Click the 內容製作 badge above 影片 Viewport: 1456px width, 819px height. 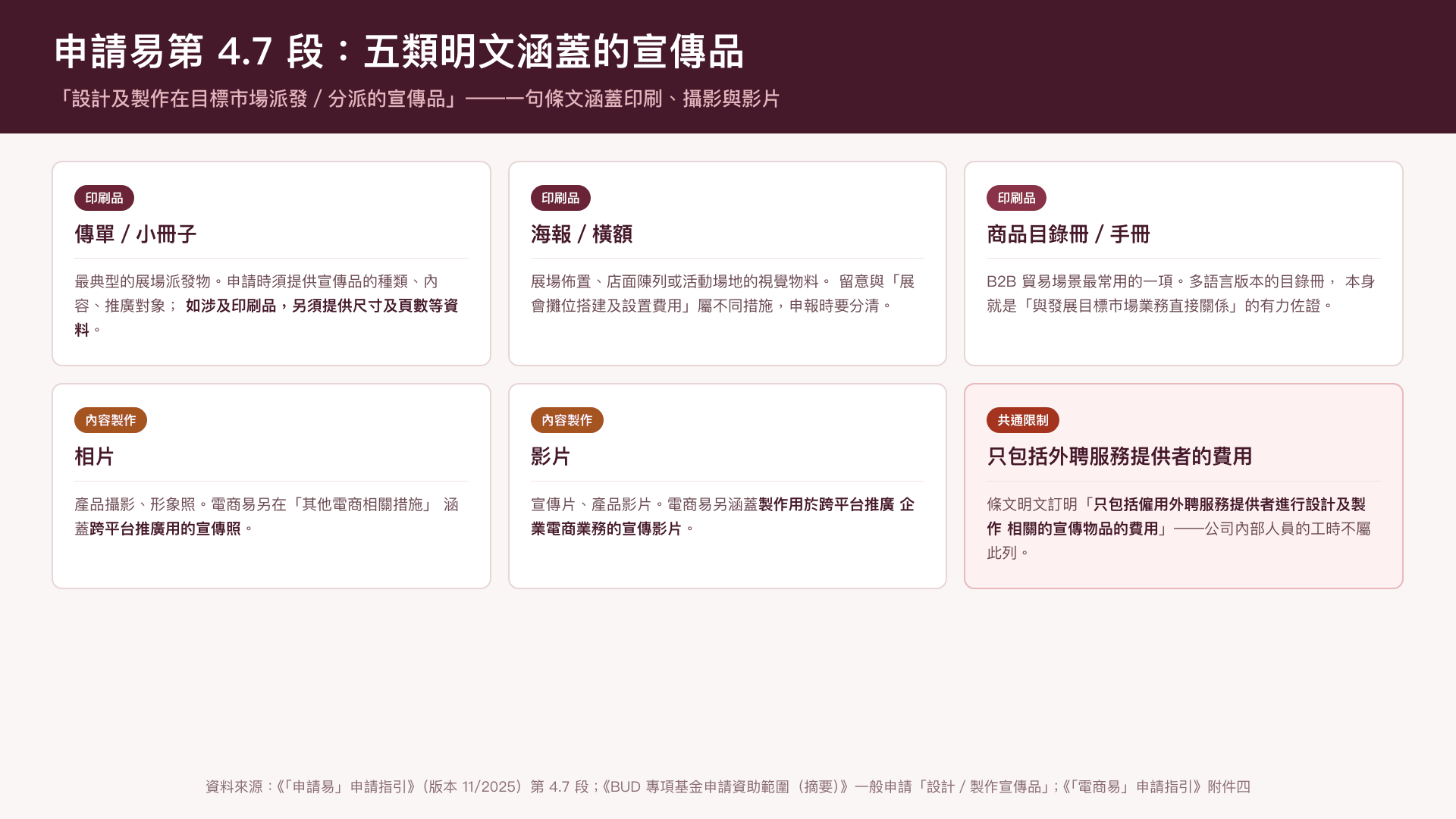click(567, 420)
